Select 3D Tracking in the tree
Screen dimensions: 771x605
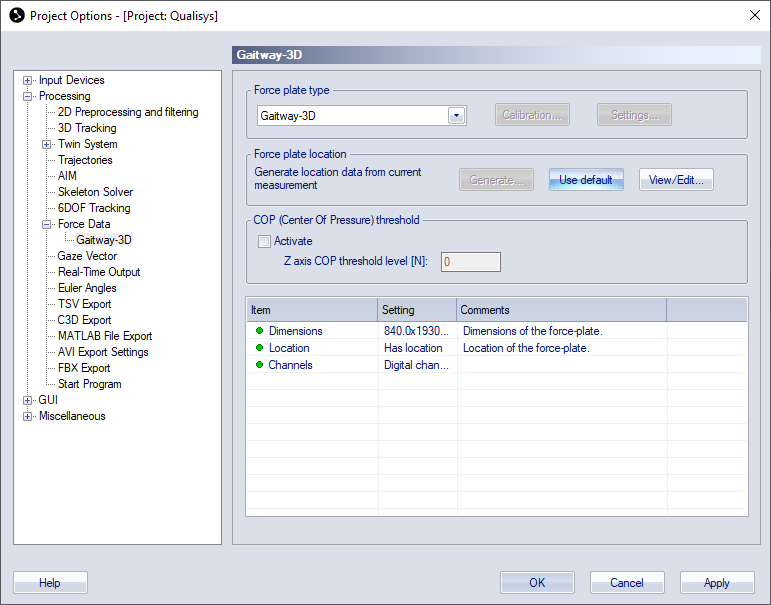pyautogui.click(x=87, y=128)
